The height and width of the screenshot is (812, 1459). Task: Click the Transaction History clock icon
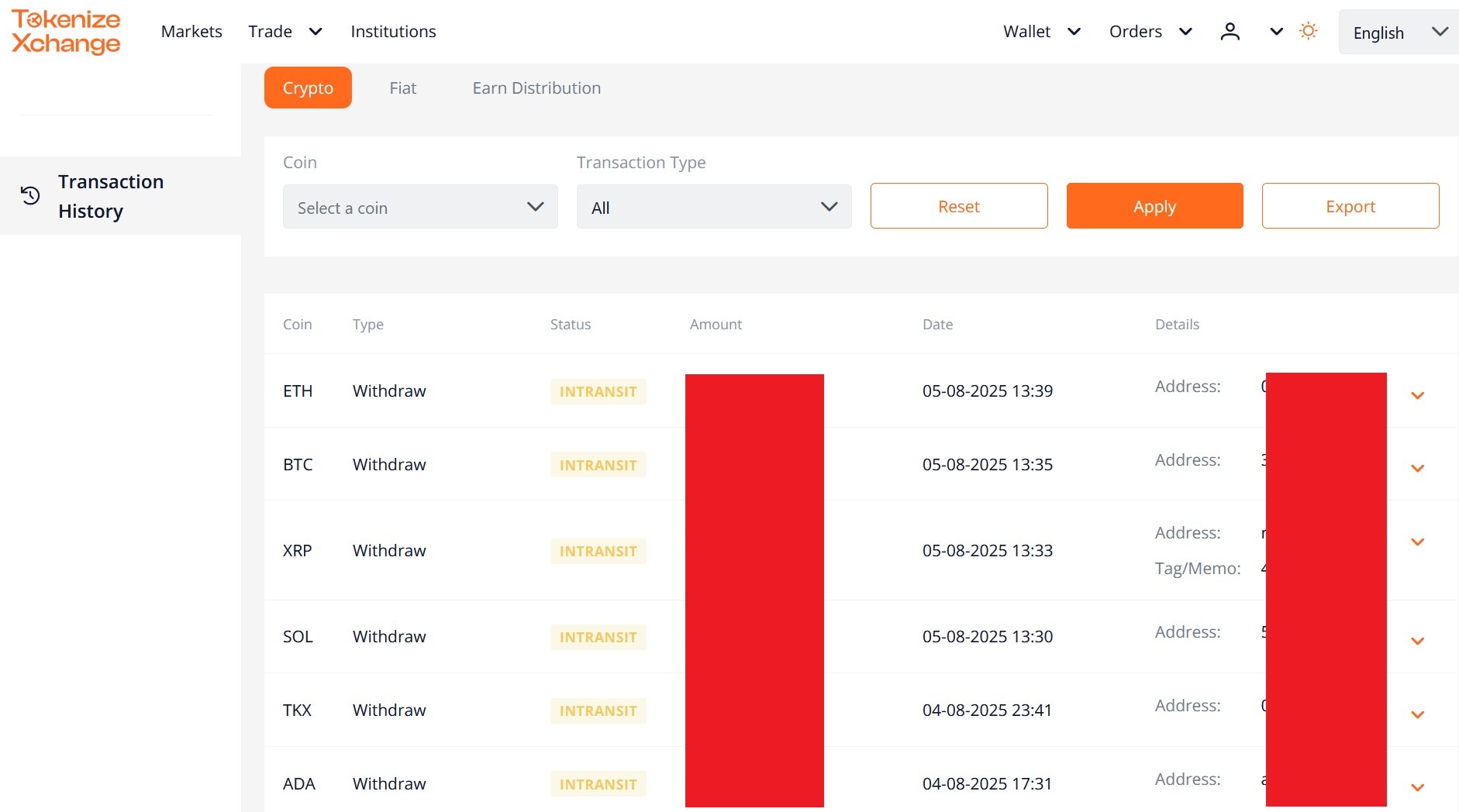(x=30, y=196)
